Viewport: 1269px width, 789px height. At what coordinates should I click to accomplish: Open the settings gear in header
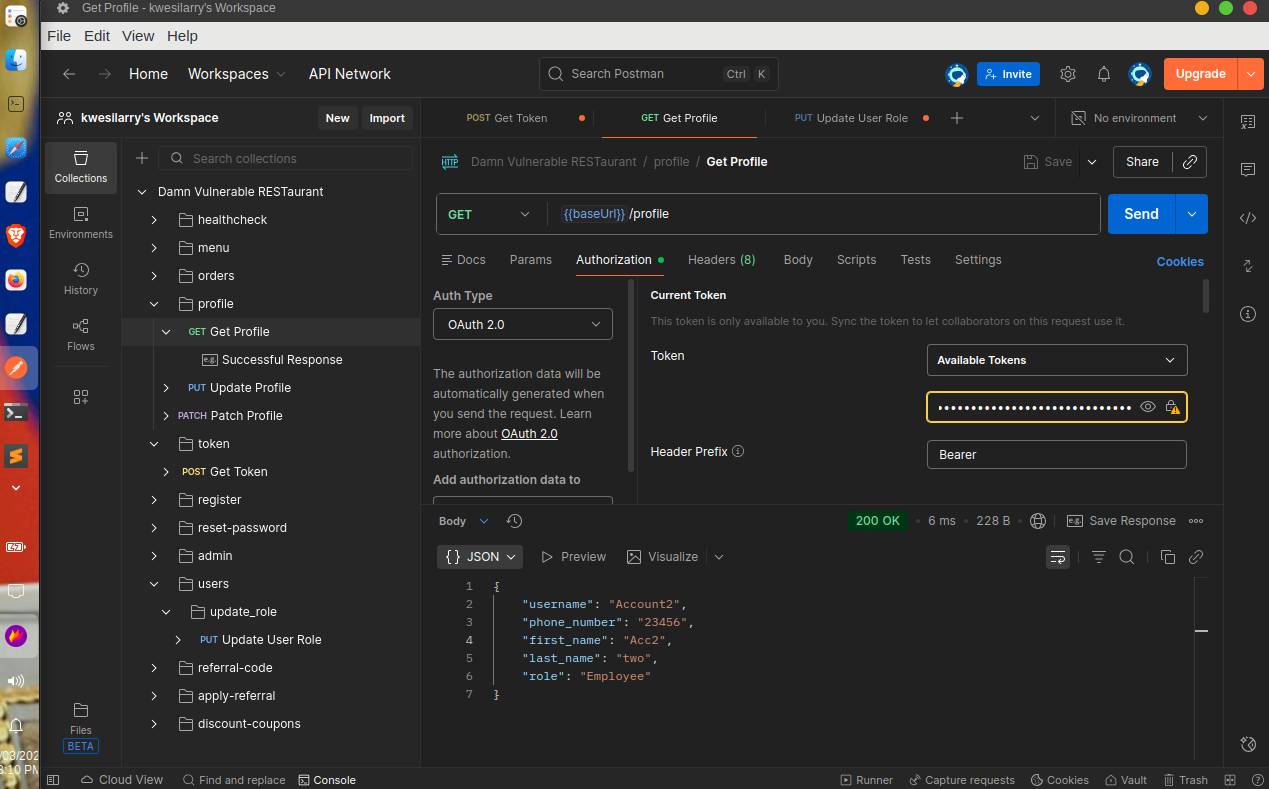(1068, 74)
